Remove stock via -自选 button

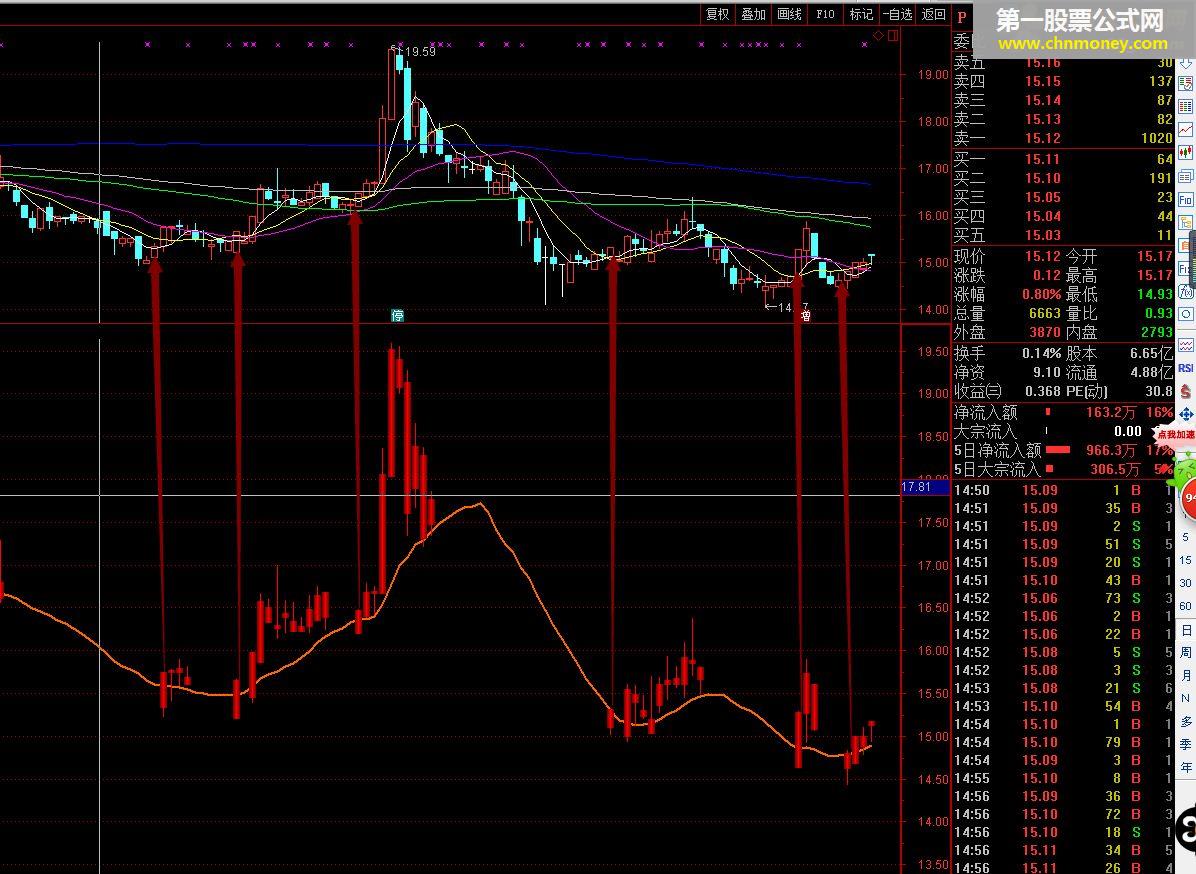897,14
